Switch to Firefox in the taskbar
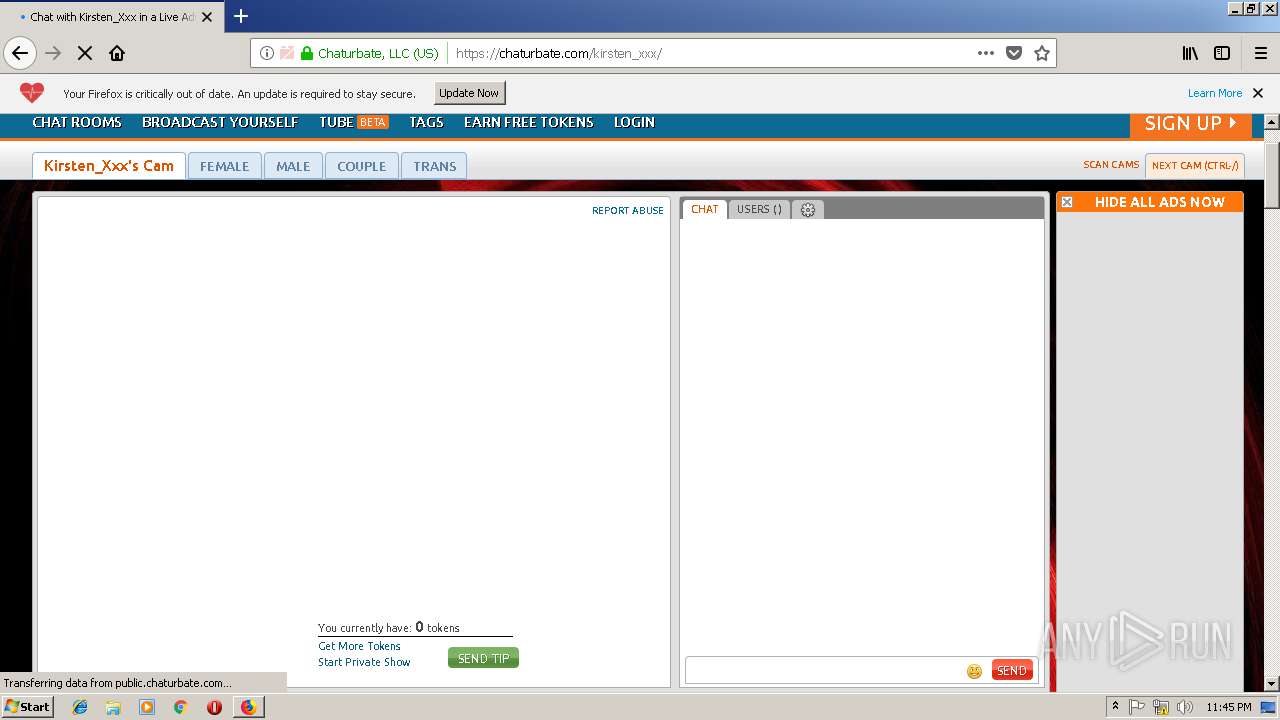 248,707
